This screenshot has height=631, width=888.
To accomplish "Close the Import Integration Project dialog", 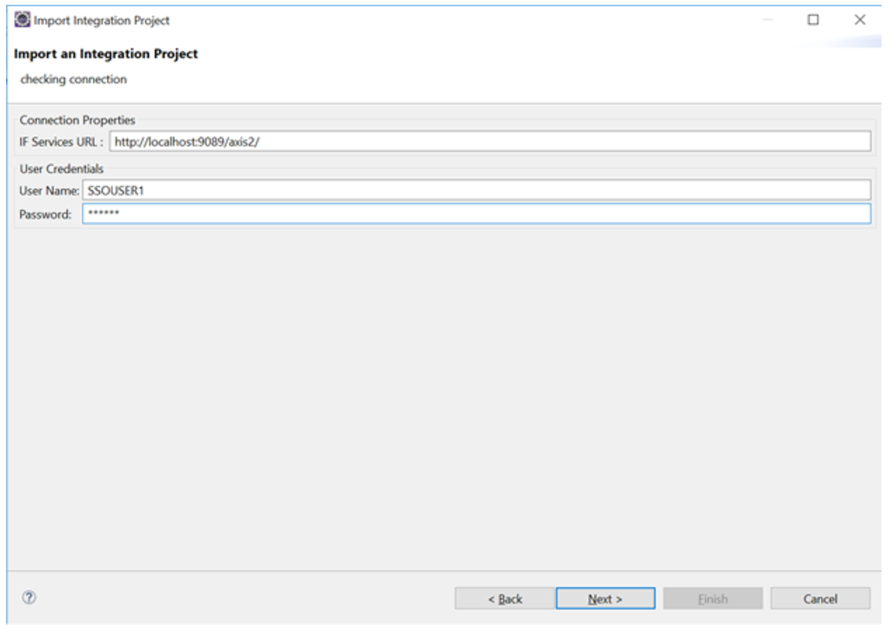I will pyautogui.click(x=859, y=20).
